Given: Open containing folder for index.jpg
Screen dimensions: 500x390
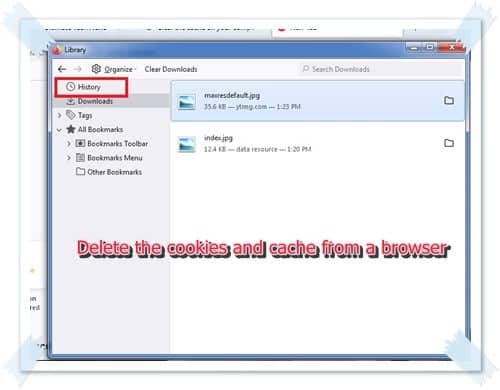Looking at the screenshot, I should click(449, 143).
